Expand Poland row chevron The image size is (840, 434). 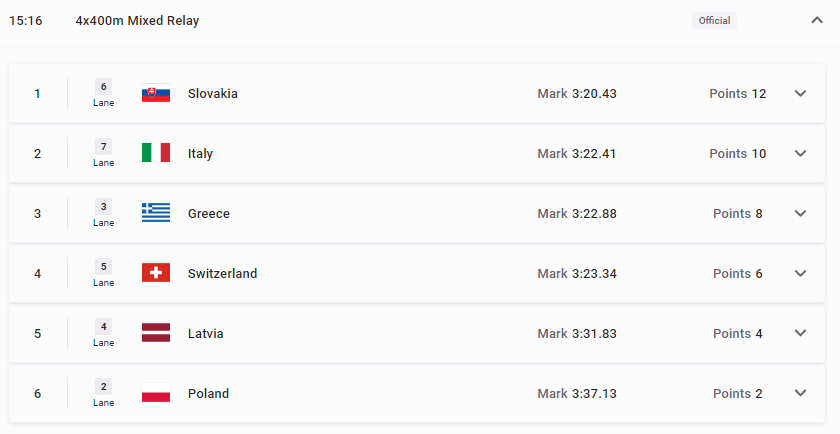800,393
